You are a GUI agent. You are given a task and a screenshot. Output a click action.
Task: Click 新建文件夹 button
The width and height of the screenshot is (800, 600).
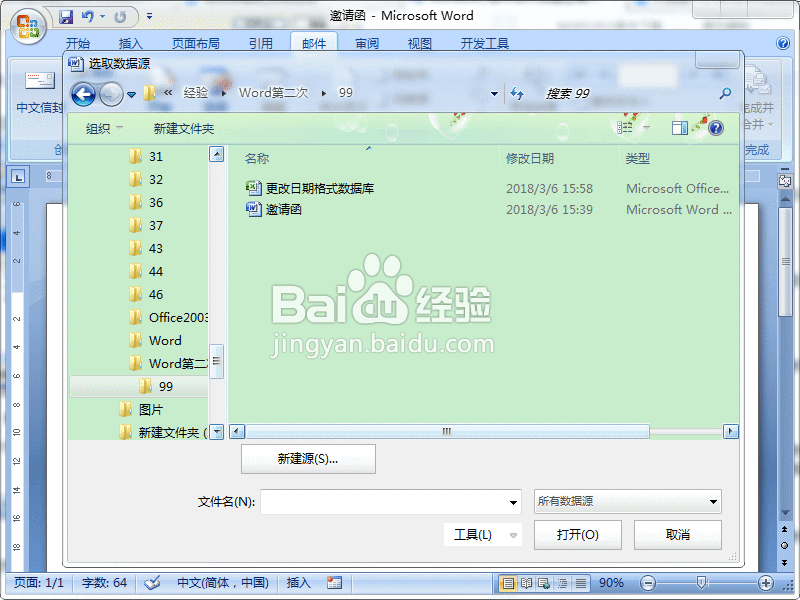tap(184, 129)
